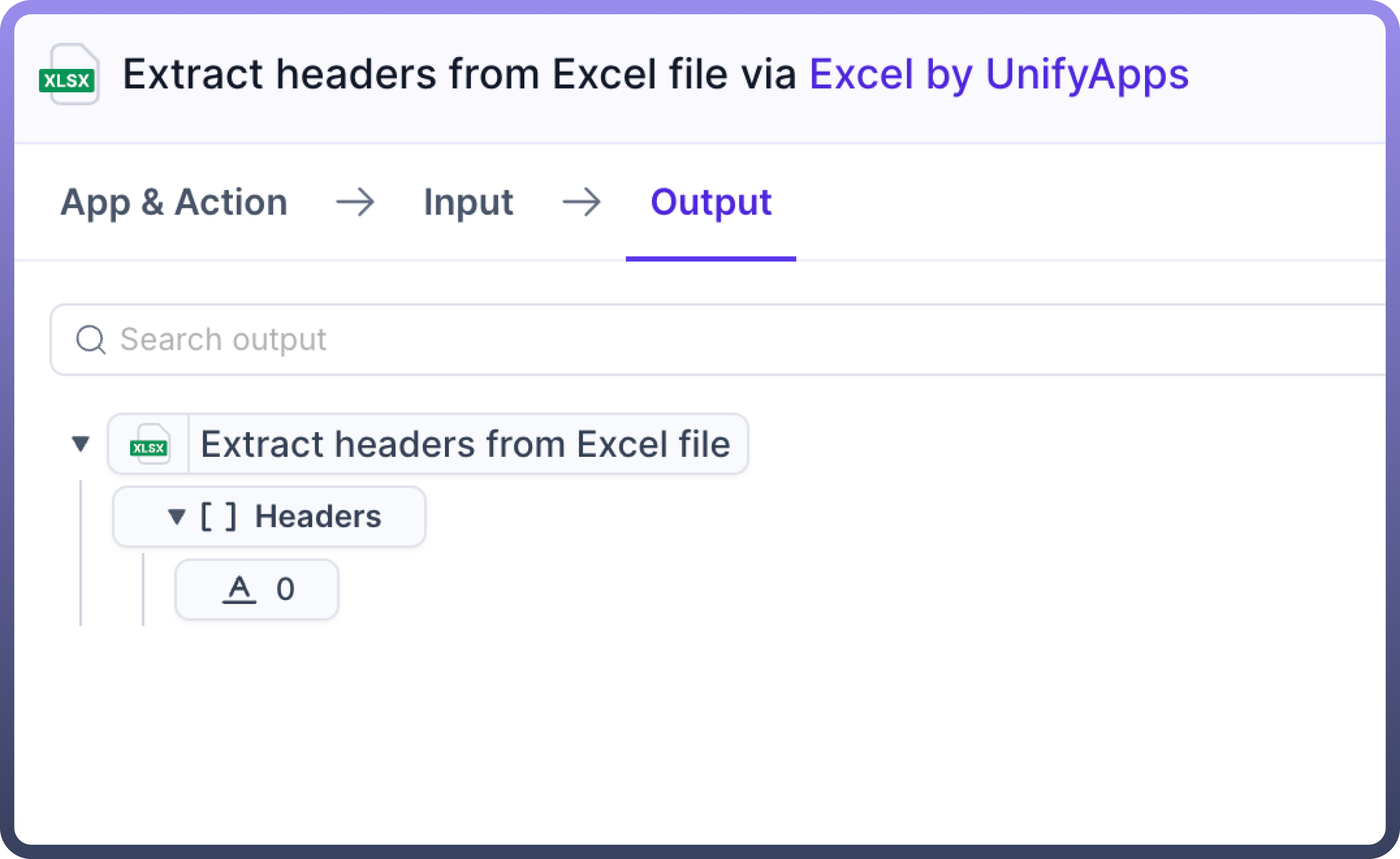Switch to the App & Action tab
The image size is (1400, 859).
(x=174, y=202)
